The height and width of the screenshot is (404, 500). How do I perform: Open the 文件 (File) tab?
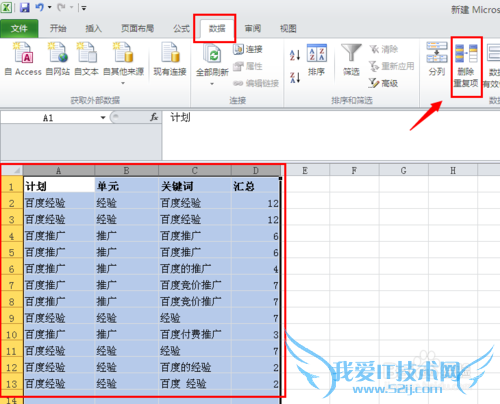[19, 29]
